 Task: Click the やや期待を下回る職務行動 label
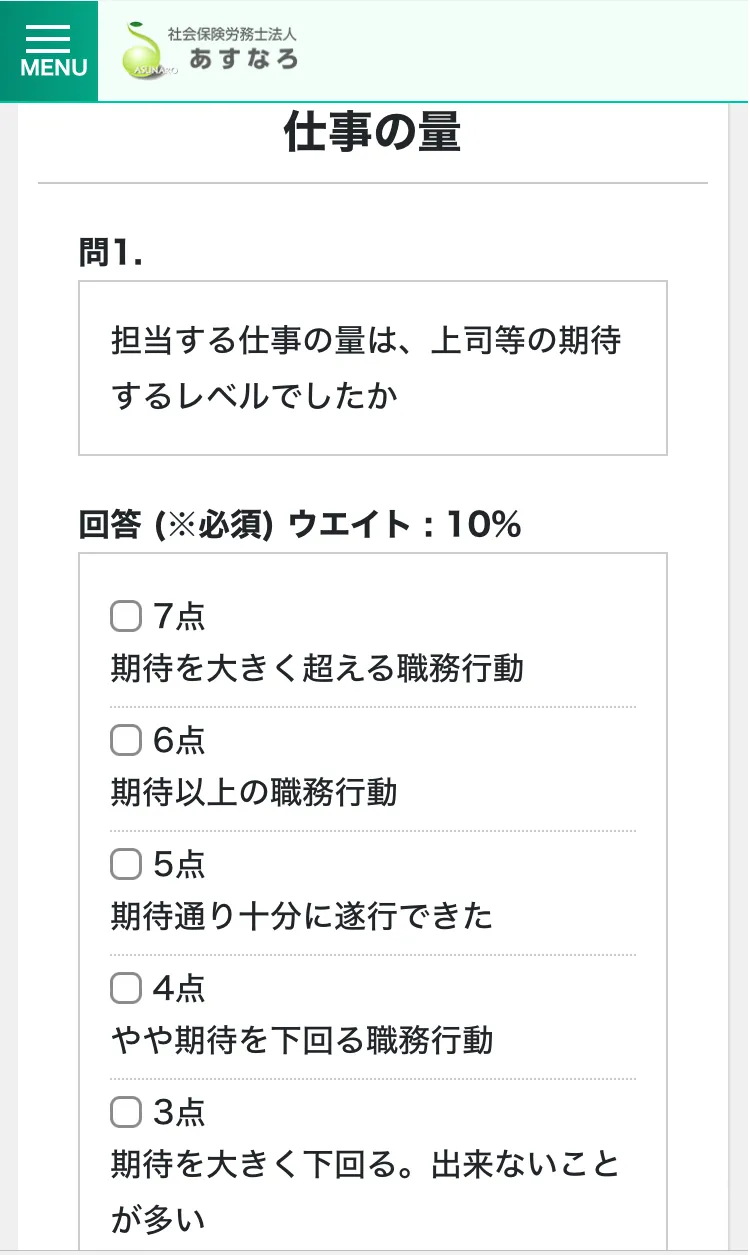click(302, 1040)
